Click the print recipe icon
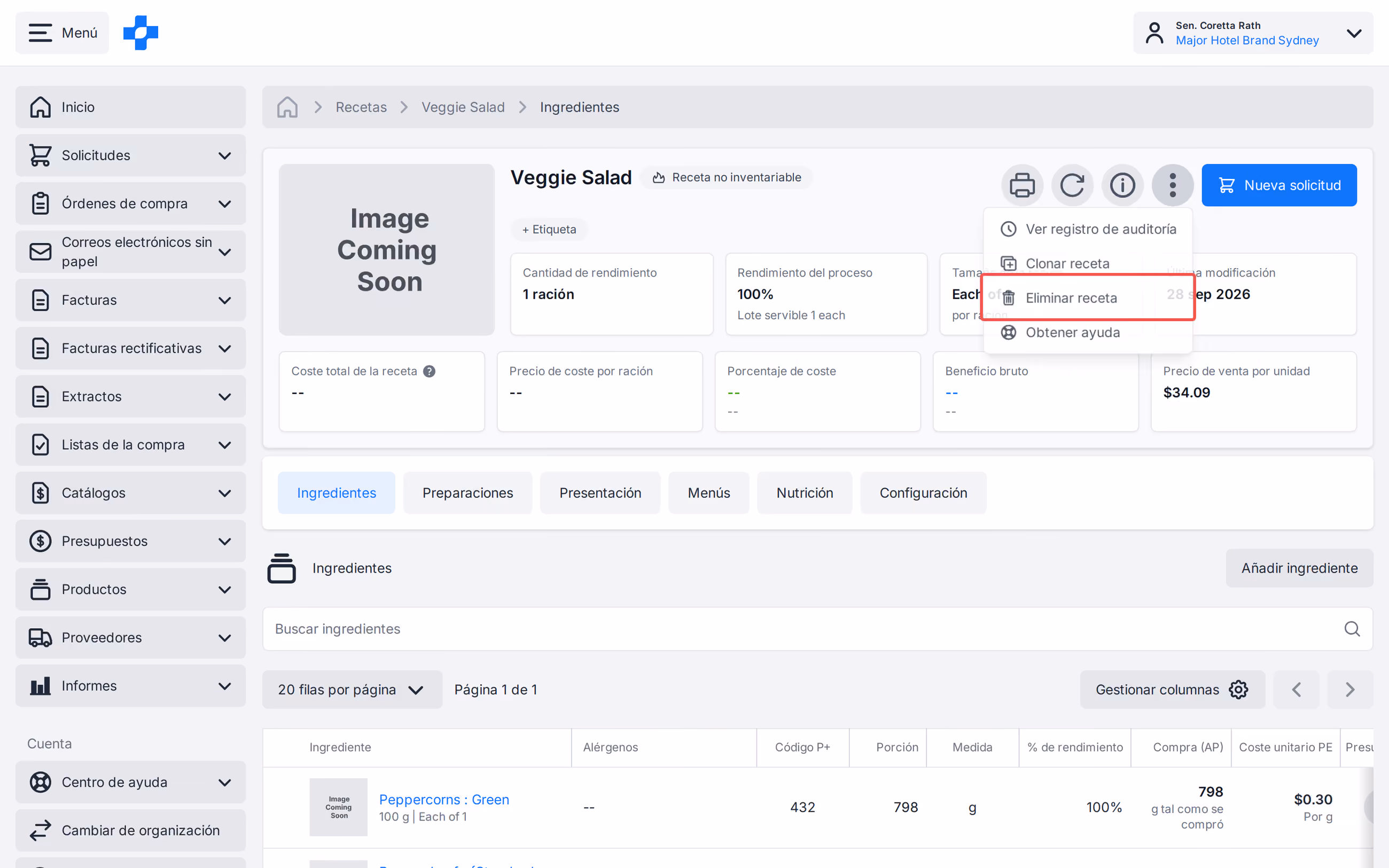 (x=1021, y=185)
